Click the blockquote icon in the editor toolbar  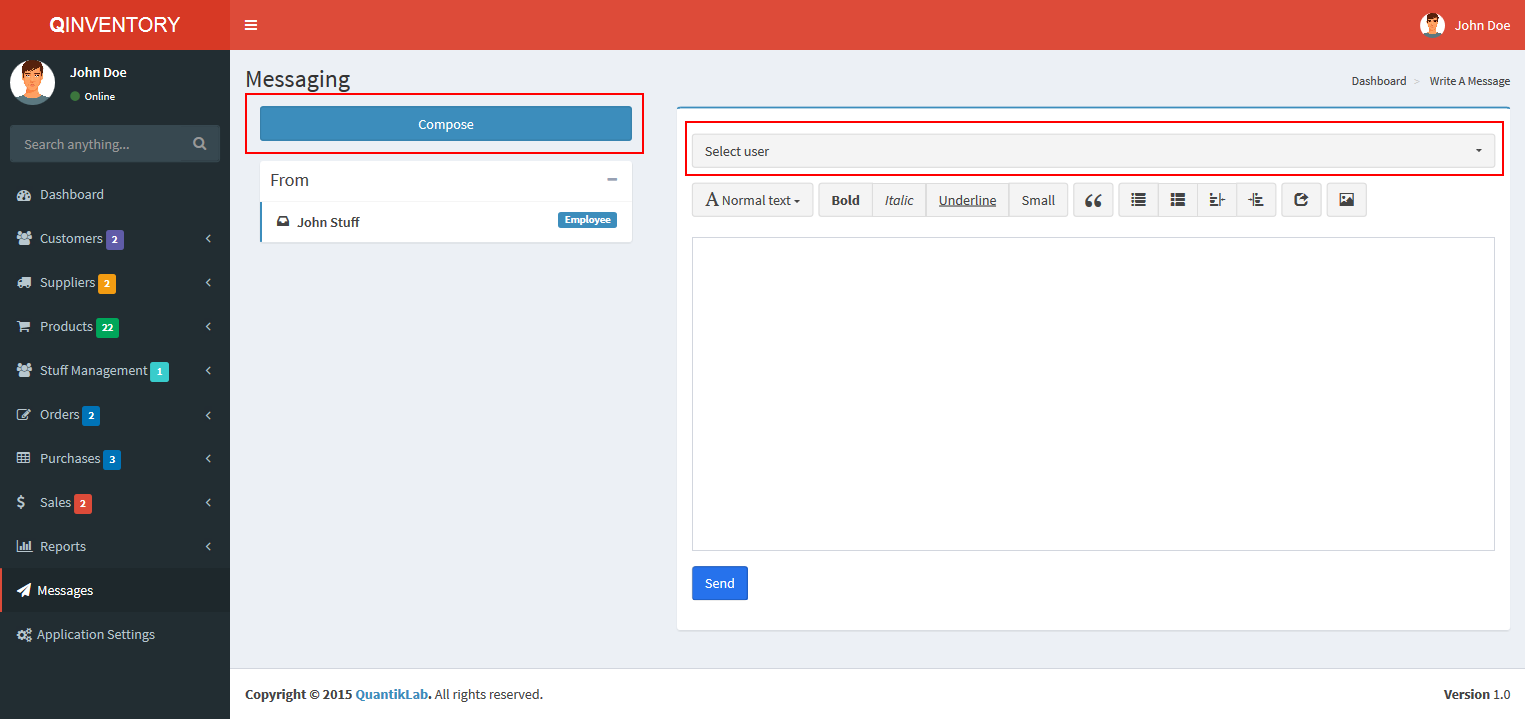1093,200
